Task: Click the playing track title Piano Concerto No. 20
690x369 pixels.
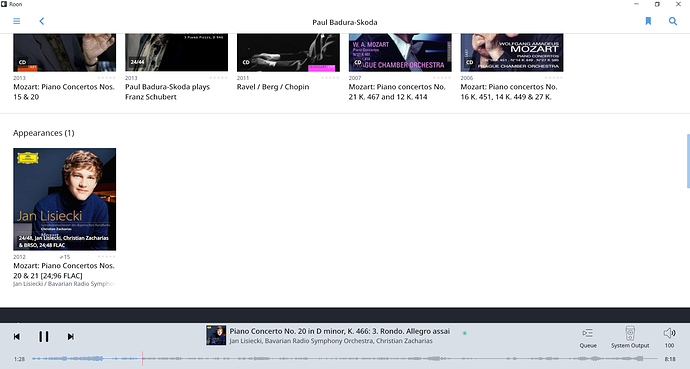Action: tap(340, 331)
